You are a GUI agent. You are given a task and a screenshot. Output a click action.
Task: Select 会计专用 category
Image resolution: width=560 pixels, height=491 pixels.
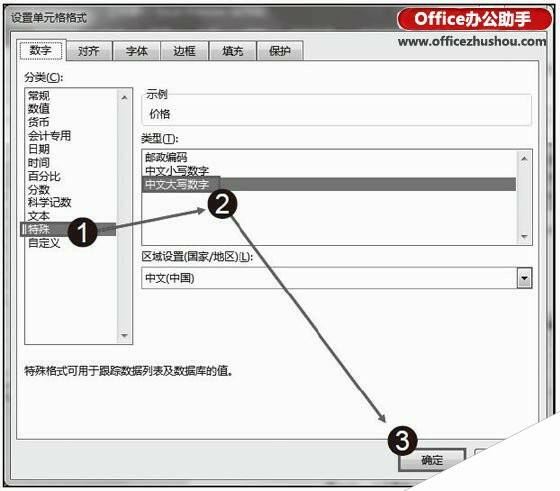coord(49,136)
